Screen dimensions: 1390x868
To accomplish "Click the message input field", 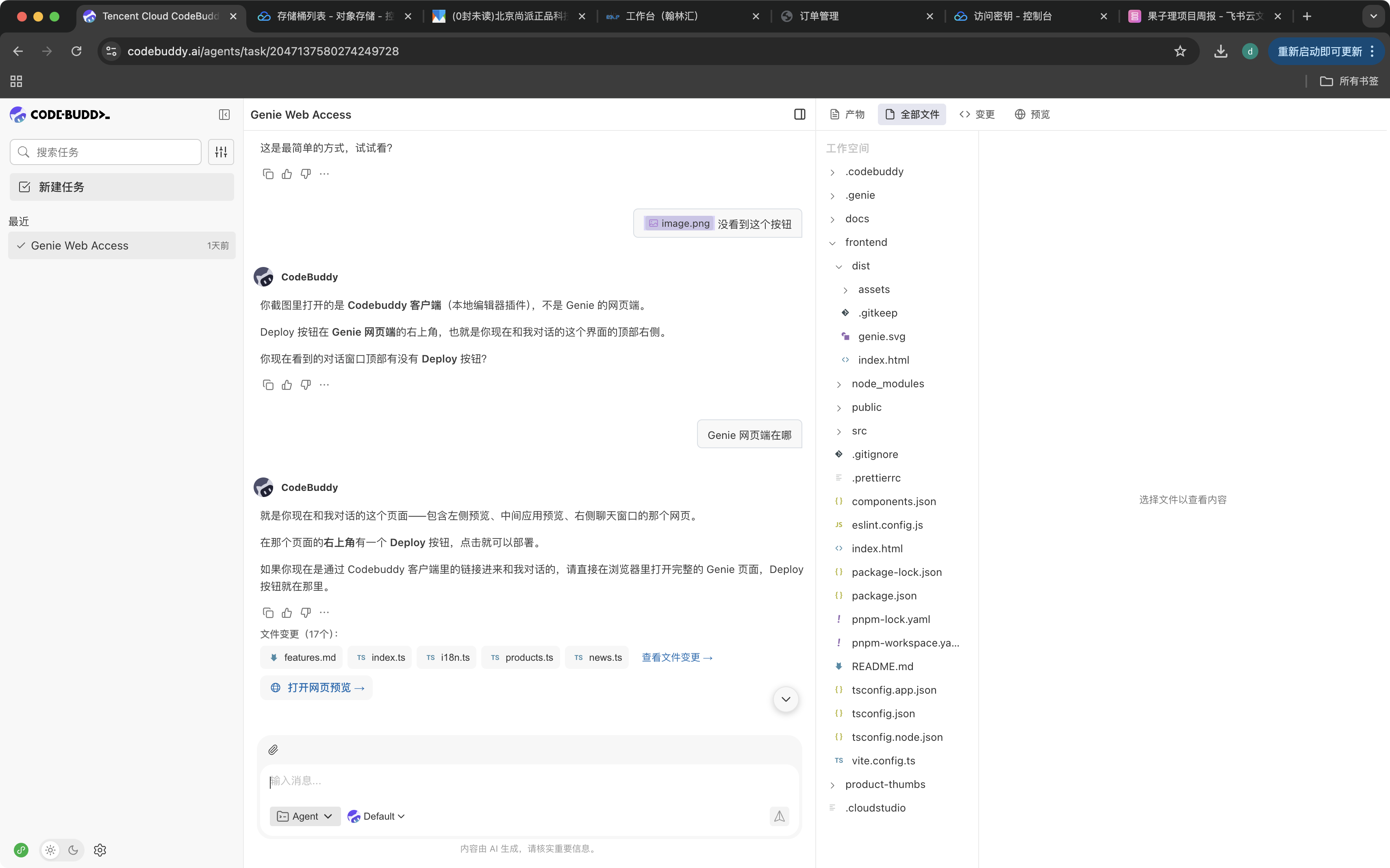I will pyautogui.click(x=528, y=781).
